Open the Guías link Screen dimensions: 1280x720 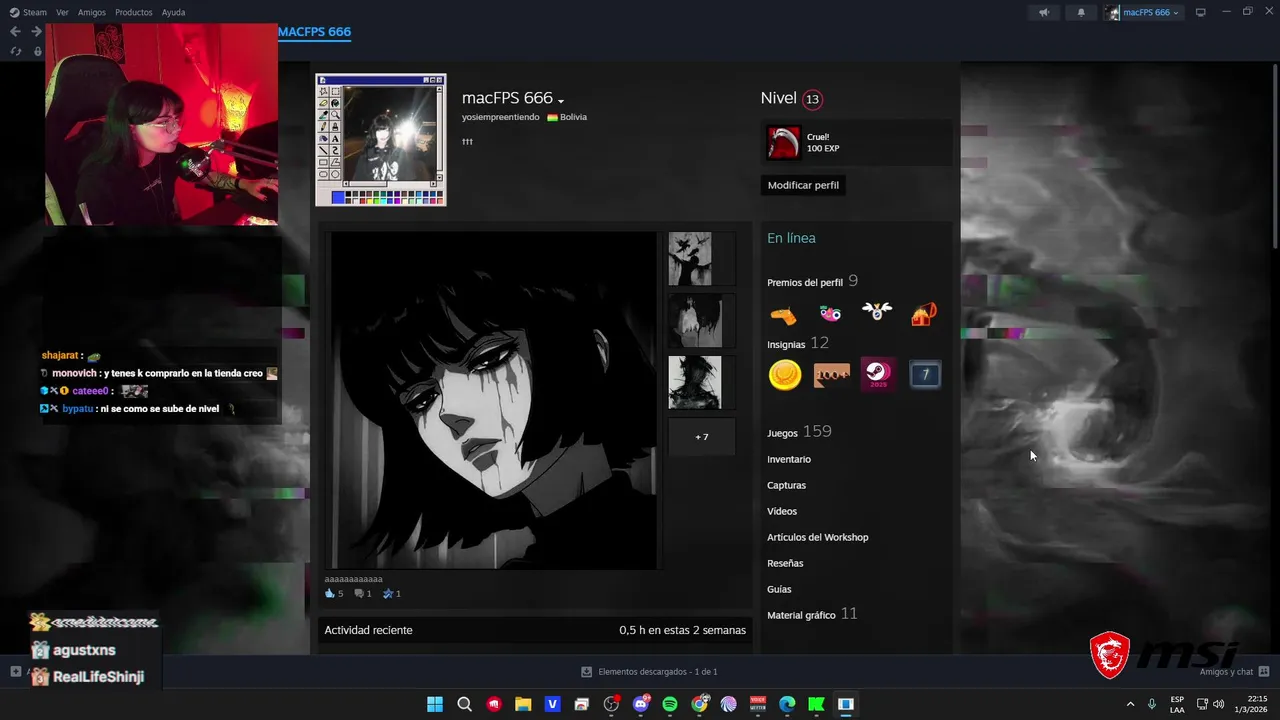click(779, 589)
